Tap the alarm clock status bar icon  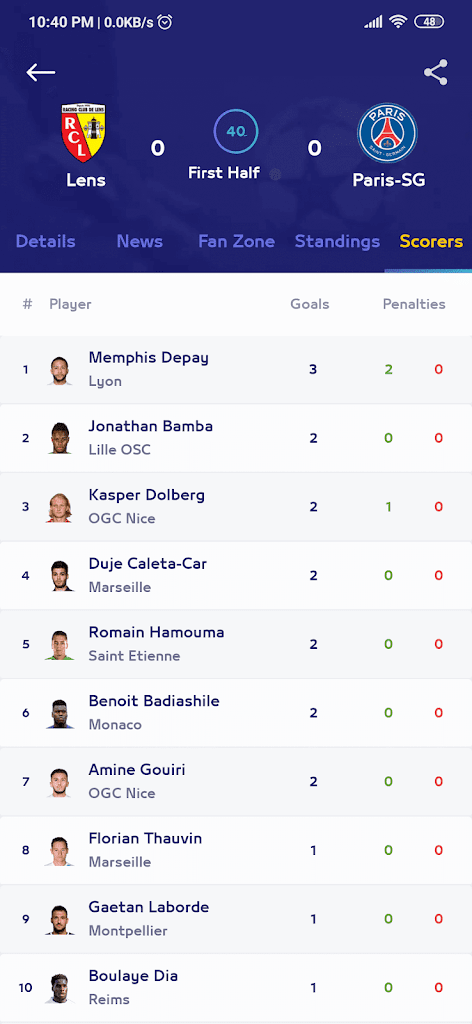point(166,22)
